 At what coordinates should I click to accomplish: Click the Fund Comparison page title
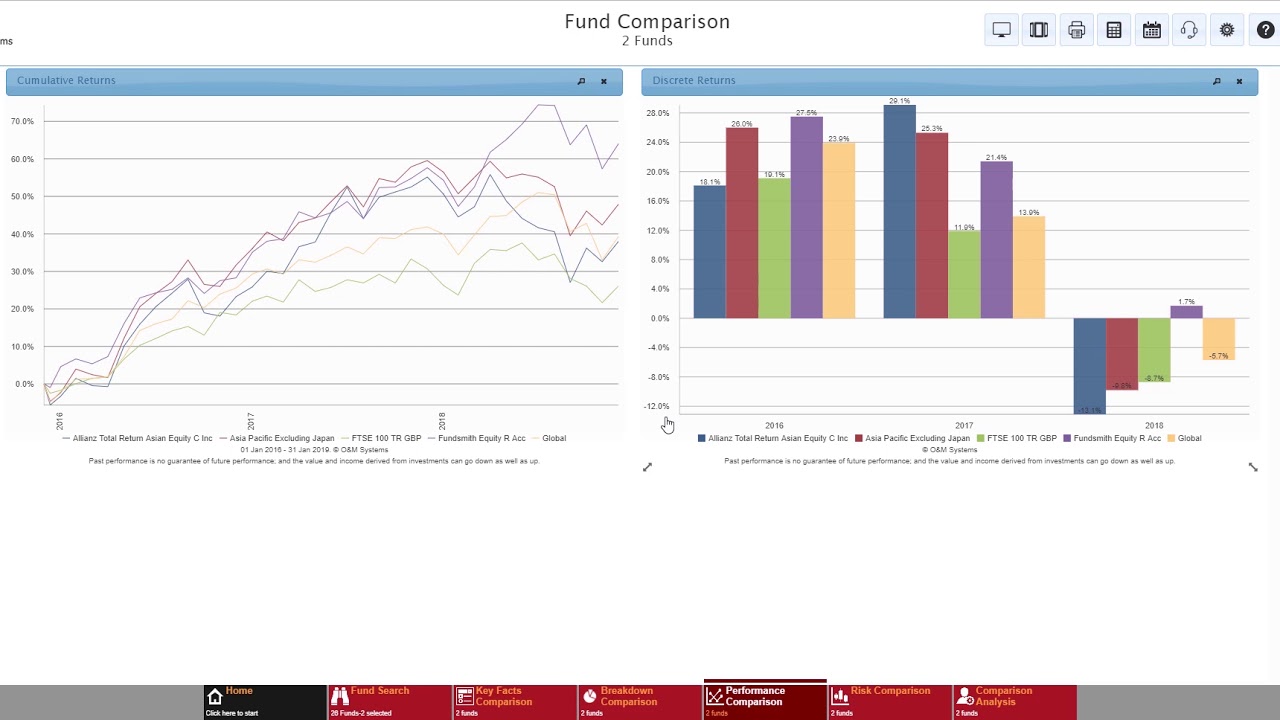(x=647, y=22)
